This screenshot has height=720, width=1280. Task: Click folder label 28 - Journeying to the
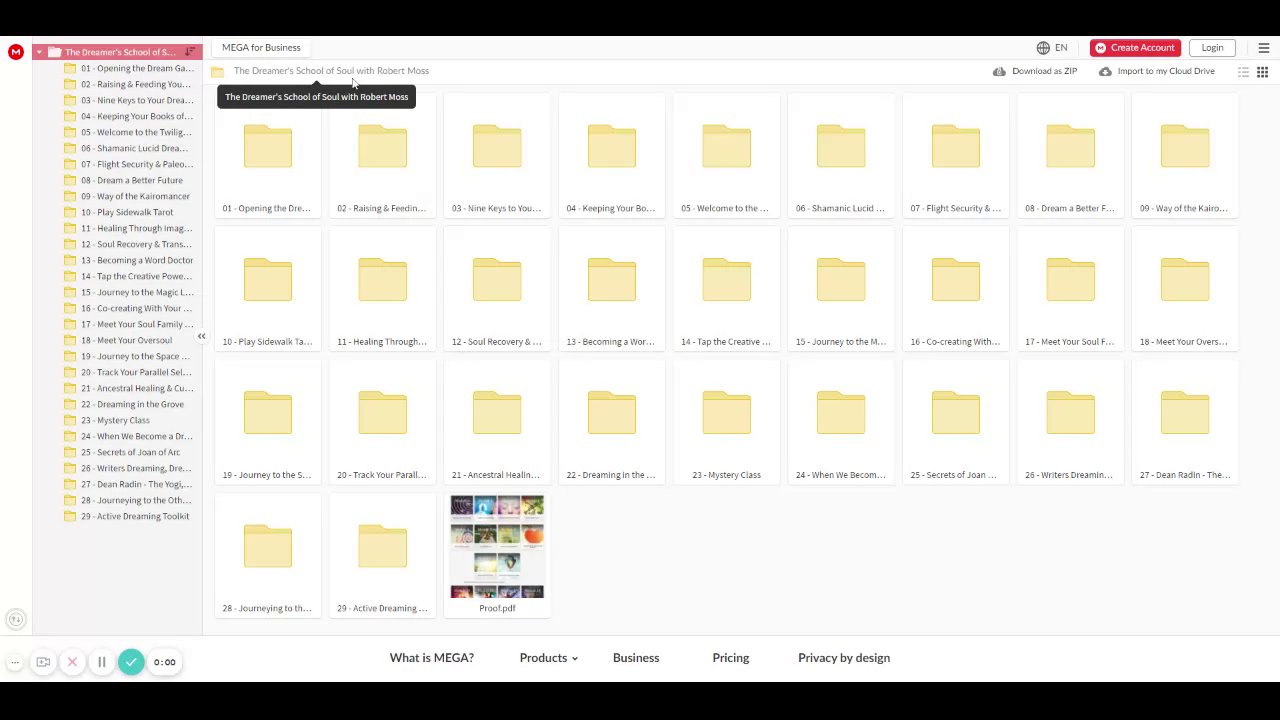point(268,608)
